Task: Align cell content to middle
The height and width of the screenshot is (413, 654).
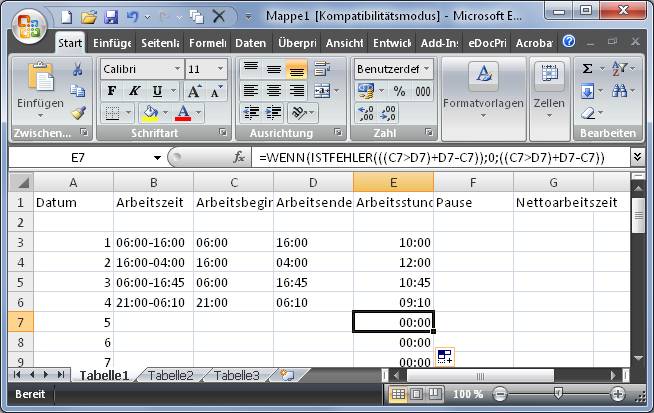Action: [x=274, y=68]
